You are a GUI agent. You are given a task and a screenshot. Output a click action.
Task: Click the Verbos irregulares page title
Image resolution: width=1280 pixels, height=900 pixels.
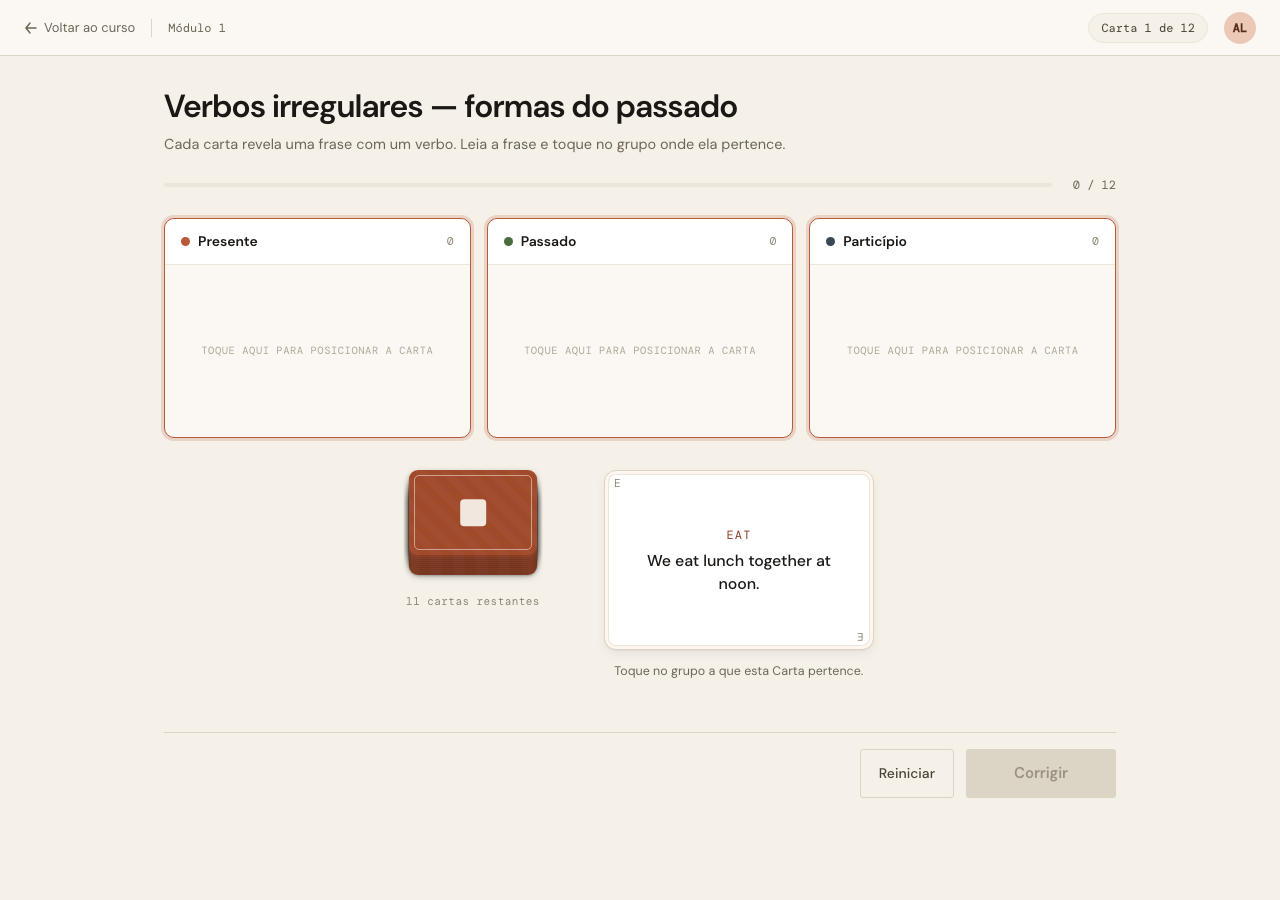click(451, 106)
